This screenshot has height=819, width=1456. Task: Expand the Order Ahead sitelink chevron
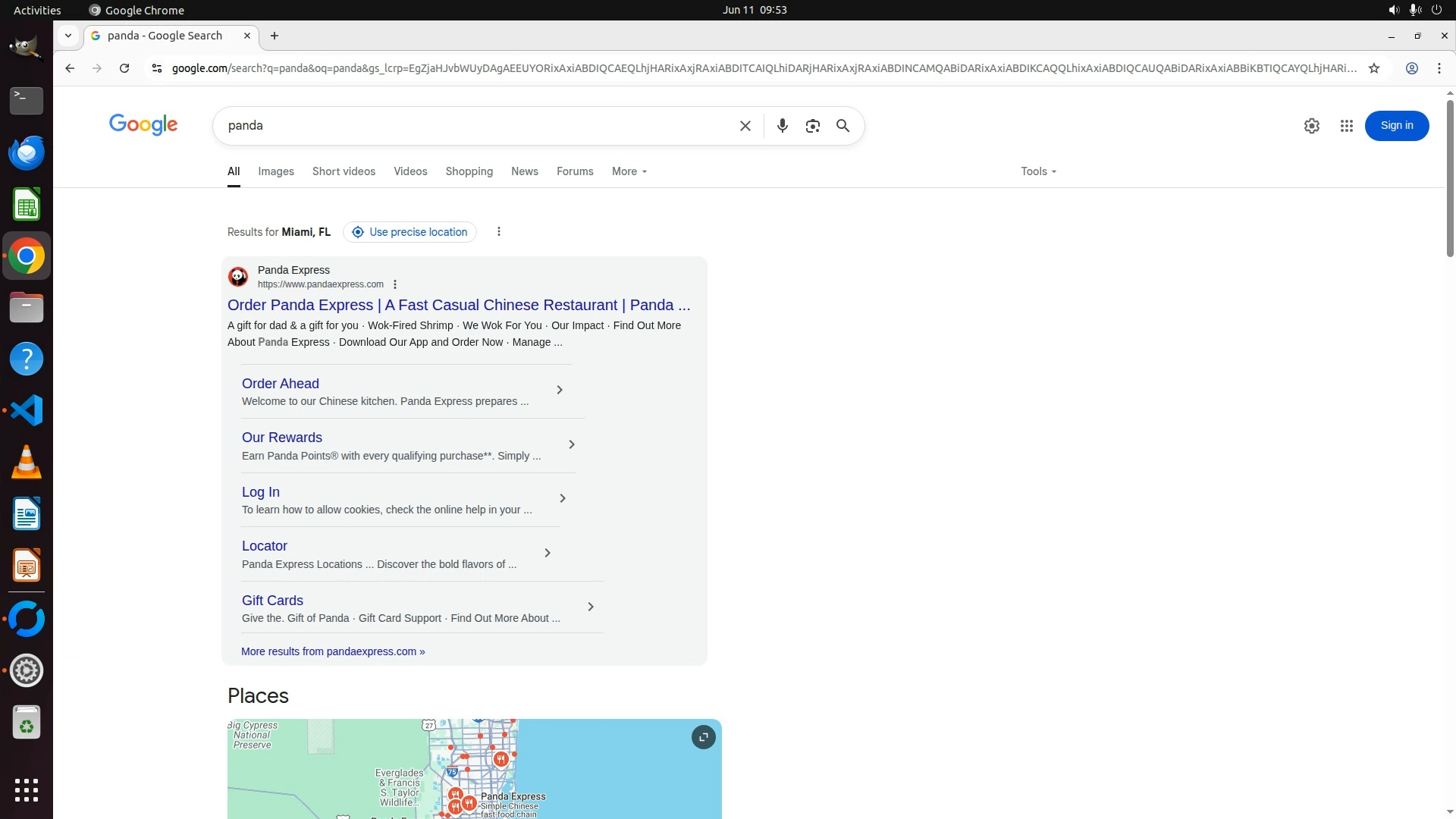560,390
